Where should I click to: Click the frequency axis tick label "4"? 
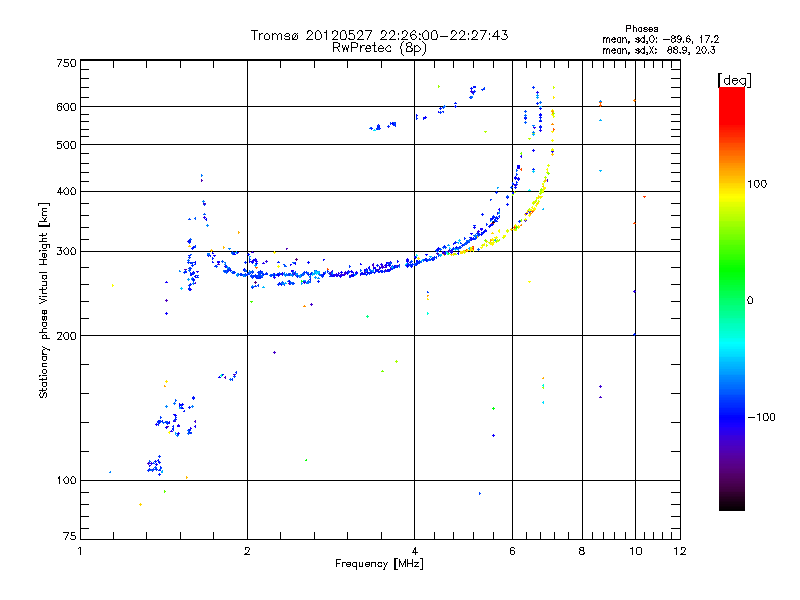tap(414, 551)
